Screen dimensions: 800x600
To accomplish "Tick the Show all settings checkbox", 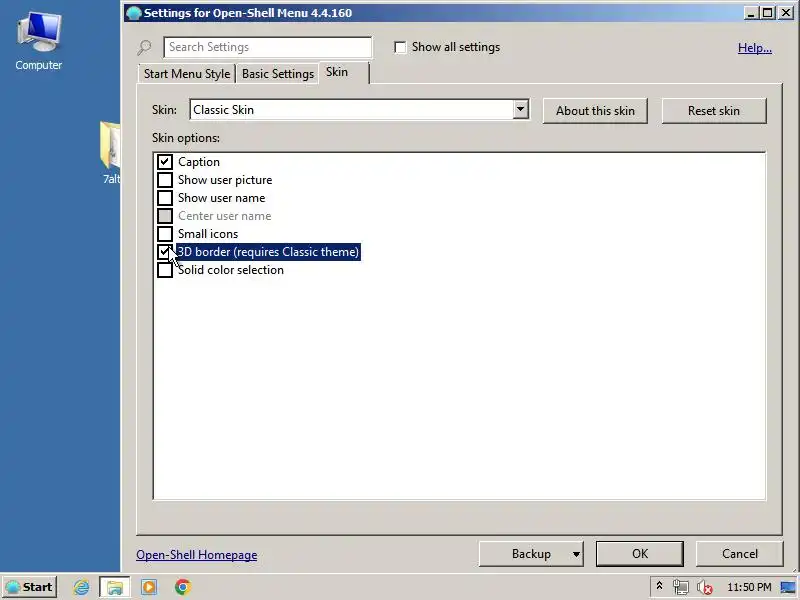I will (x=401, y=47).
